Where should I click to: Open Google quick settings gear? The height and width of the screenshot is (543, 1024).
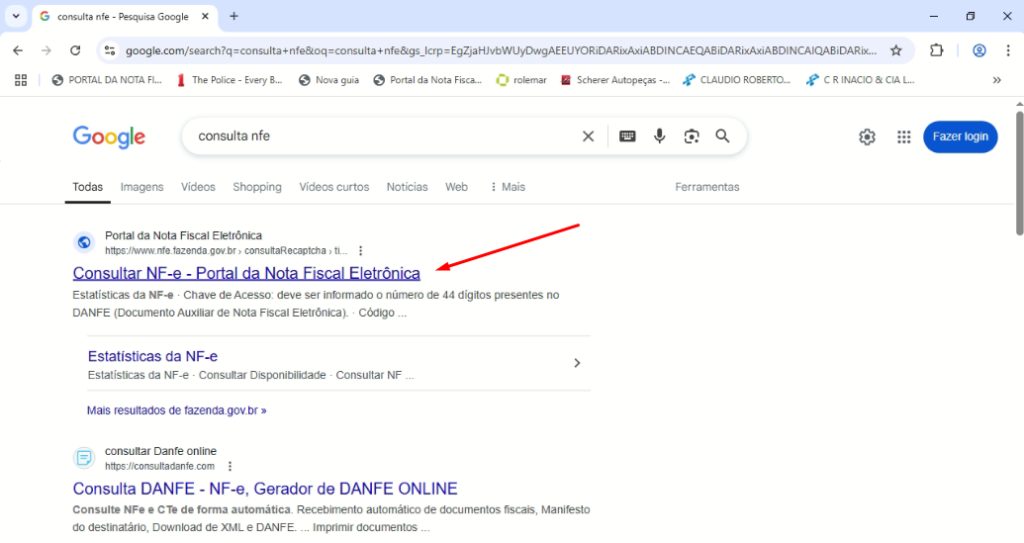coord(867,137)
